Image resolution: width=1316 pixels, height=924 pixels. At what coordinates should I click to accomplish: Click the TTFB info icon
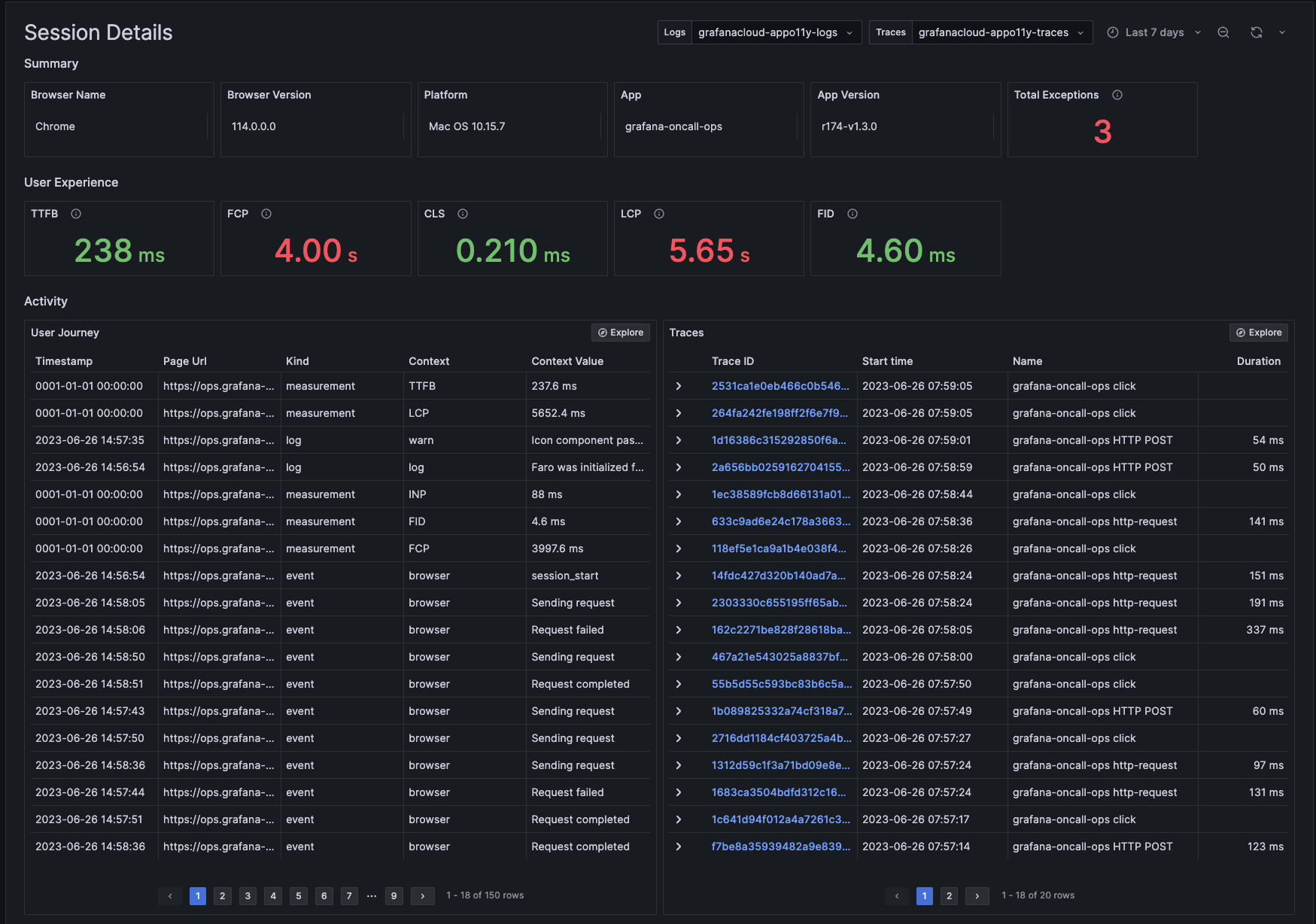tap(75, 214)
